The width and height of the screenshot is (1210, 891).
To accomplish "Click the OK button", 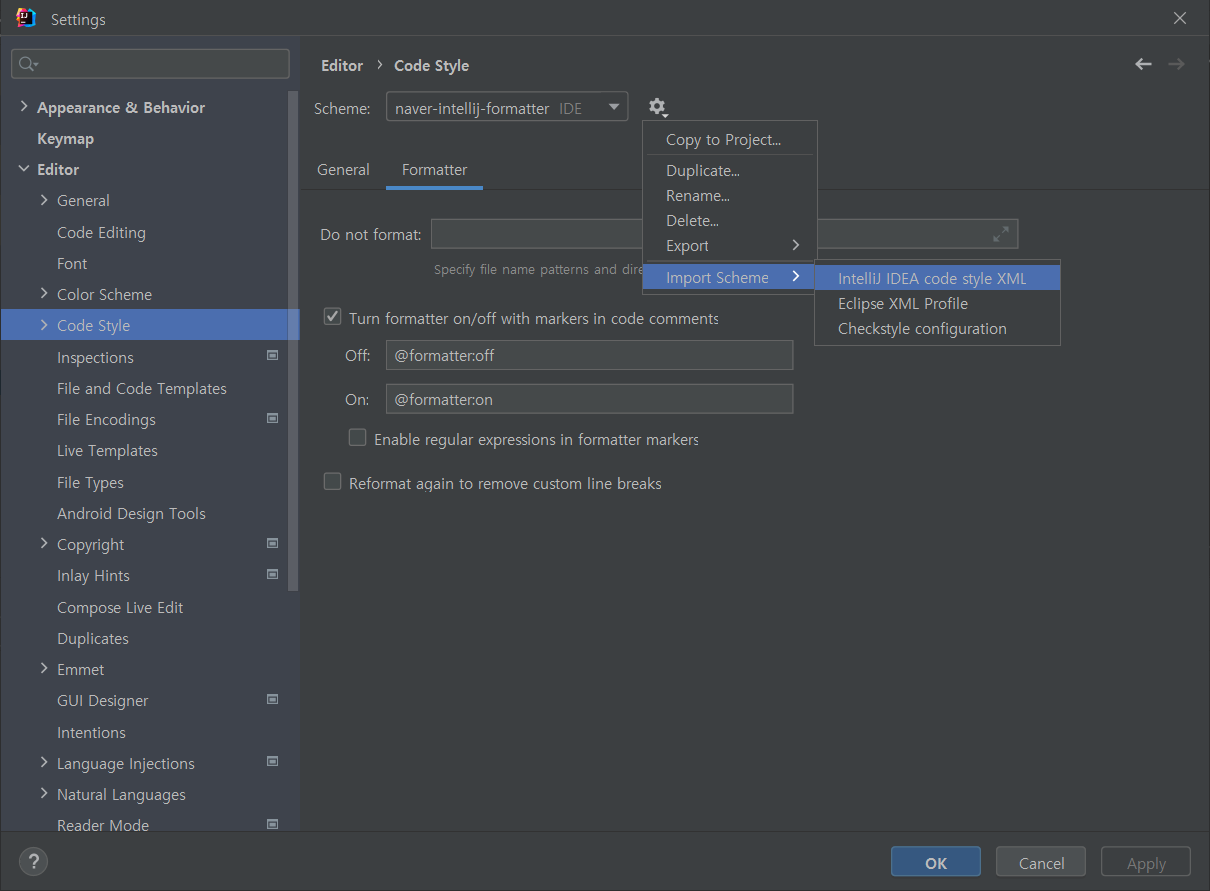I will (x=936, y=862).
